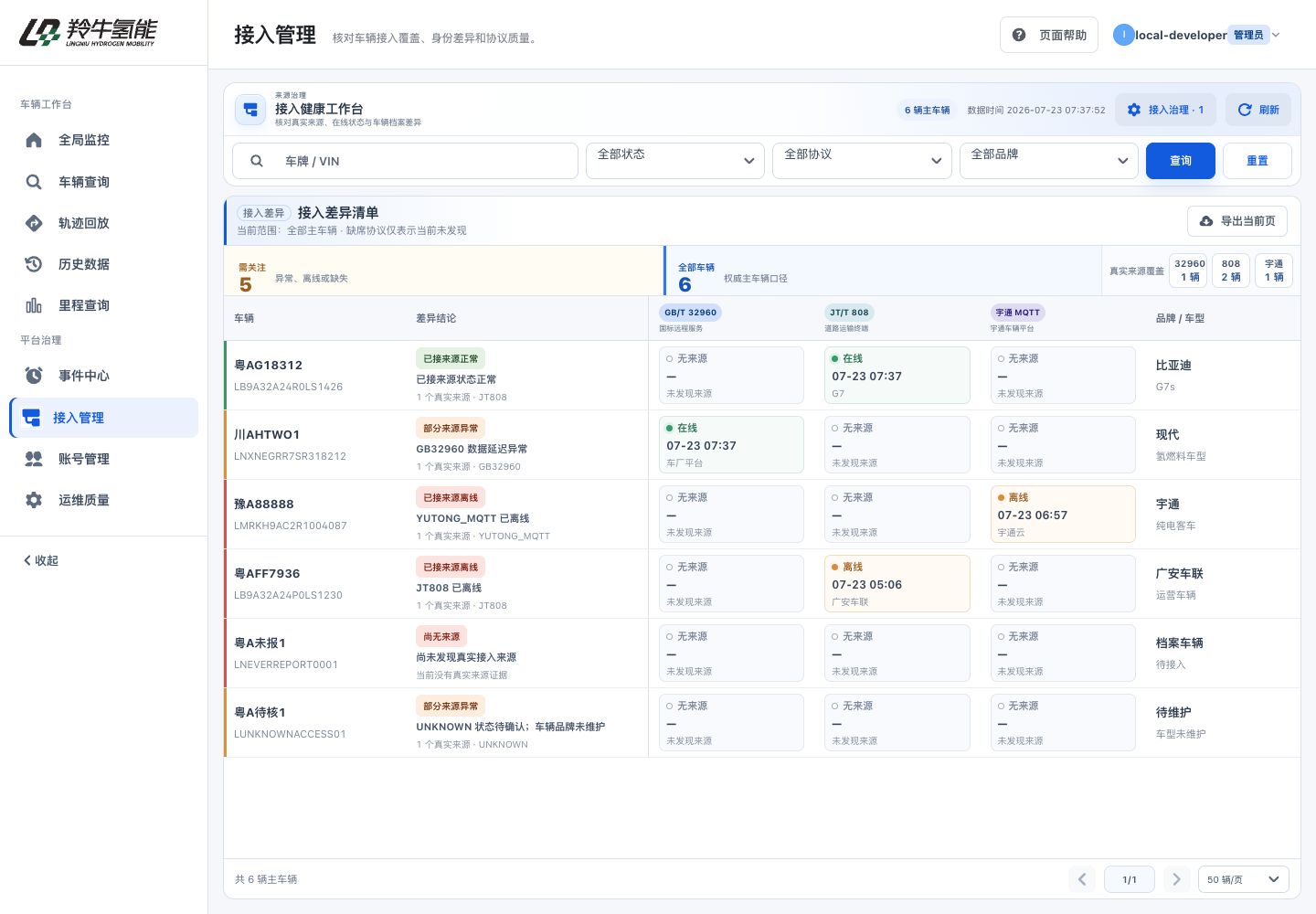Screen dimensions: 1316x914
Task: Click the JT/T 808 column badge
Action: 849,313
